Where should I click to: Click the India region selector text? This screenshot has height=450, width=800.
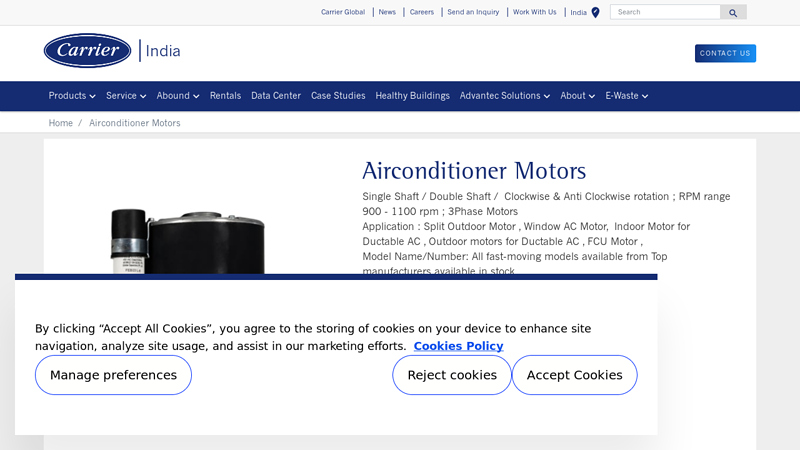click(x=579, y=13)
